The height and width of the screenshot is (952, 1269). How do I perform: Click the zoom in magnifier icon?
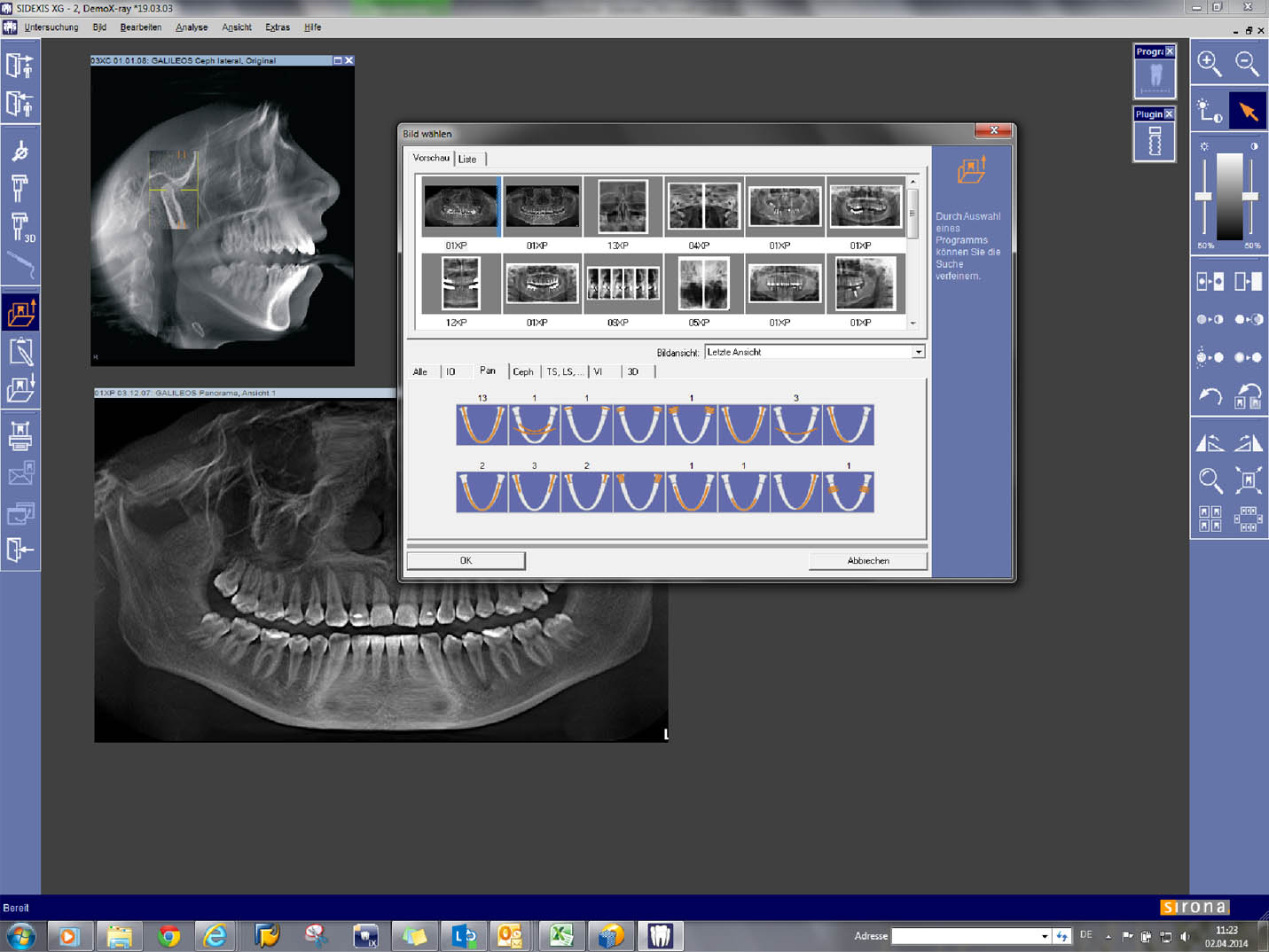tap(1209, 64)
